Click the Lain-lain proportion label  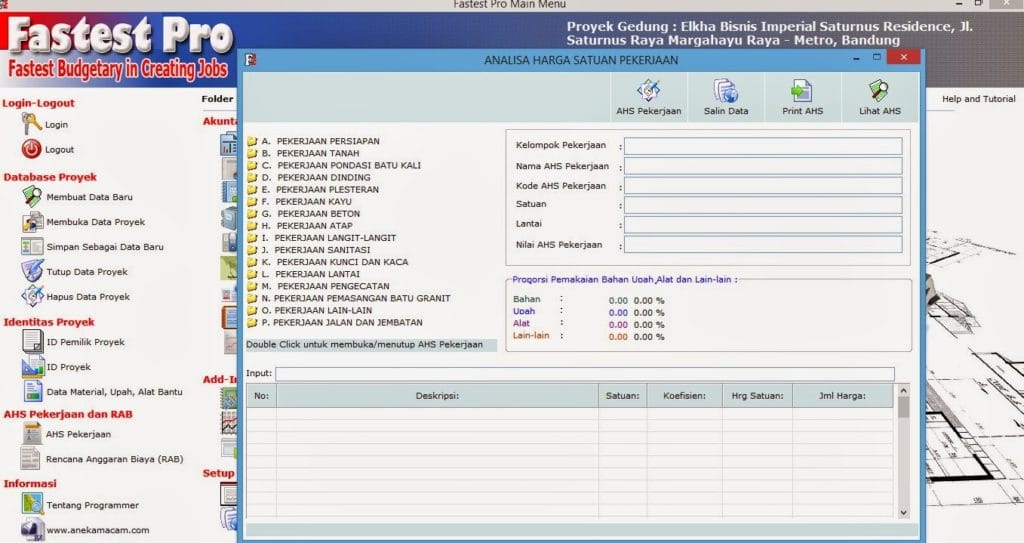[531, 335]
